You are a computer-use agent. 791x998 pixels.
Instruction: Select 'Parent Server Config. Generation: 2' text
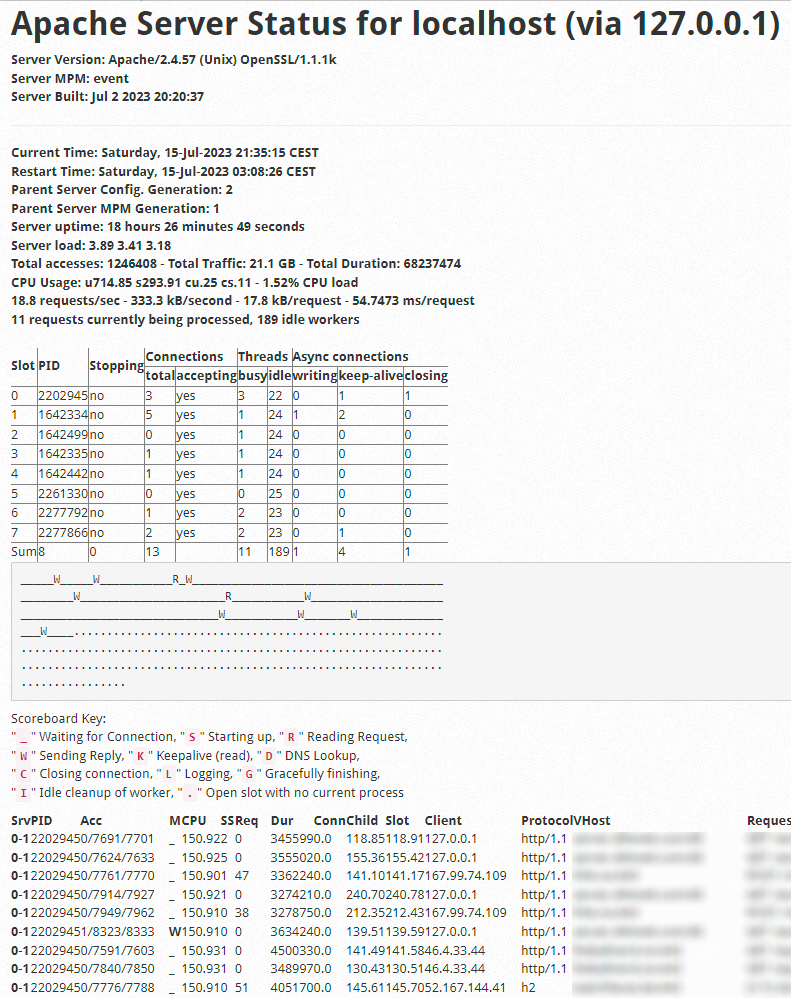coord(122,190)
